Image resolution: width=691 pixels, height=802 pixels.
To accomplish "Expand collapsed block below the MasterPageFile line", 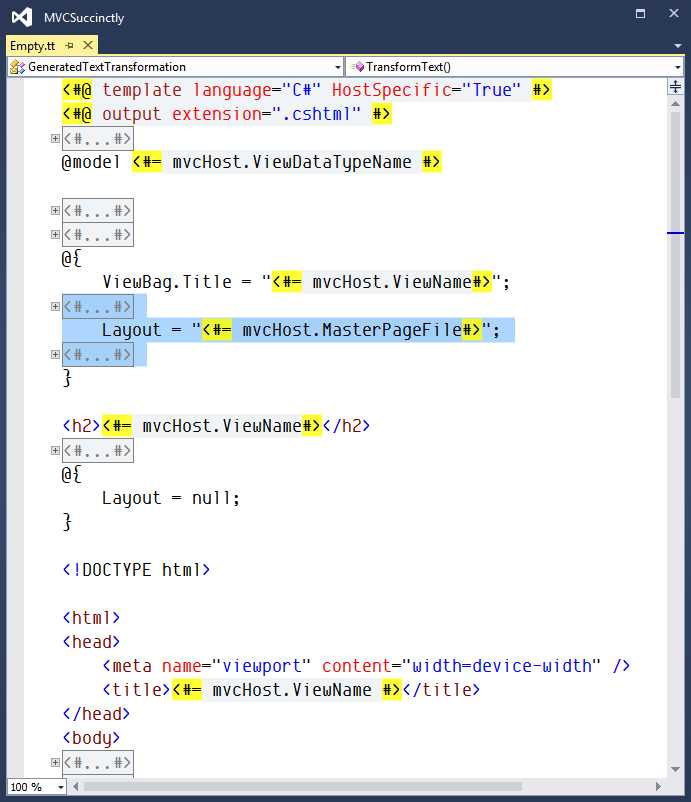I will [x=55, y=354].
